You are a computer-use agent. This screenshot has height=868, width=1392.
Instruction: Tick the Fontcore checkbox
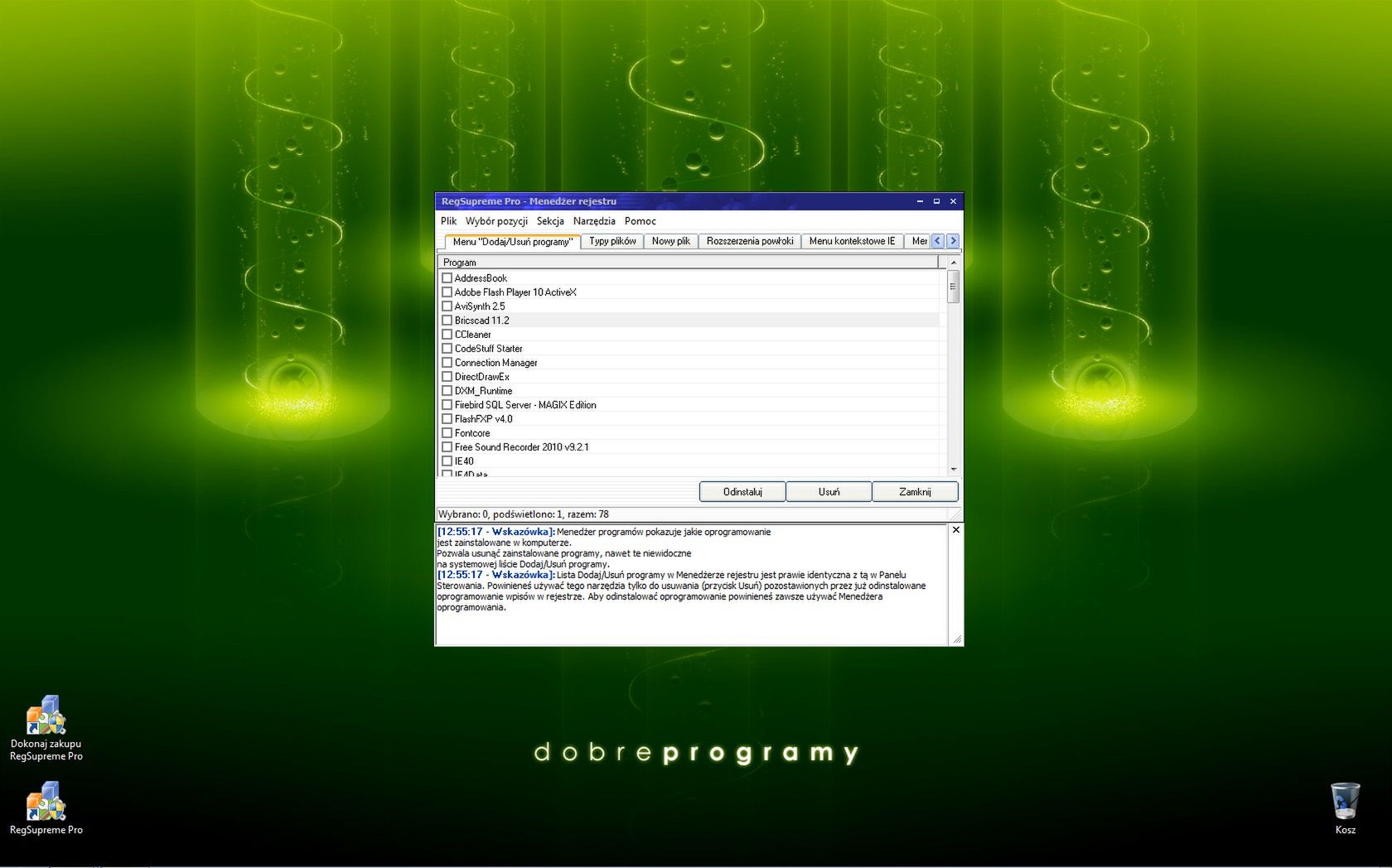[447, 433]
